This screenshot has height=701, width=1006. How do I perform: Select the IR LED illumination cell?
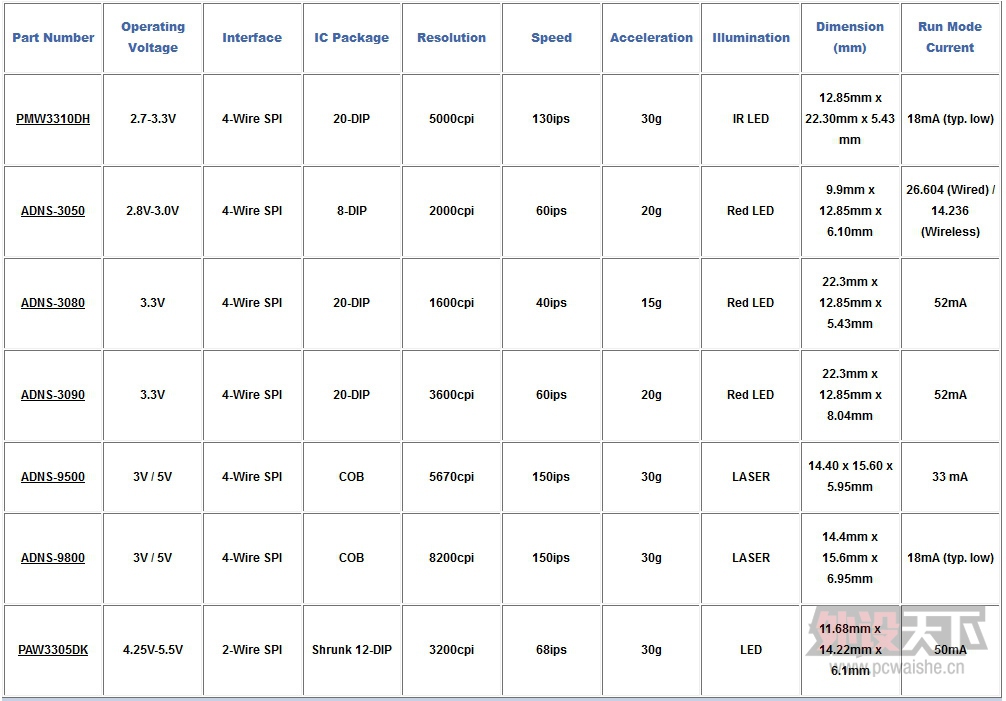tap(751, 119)
